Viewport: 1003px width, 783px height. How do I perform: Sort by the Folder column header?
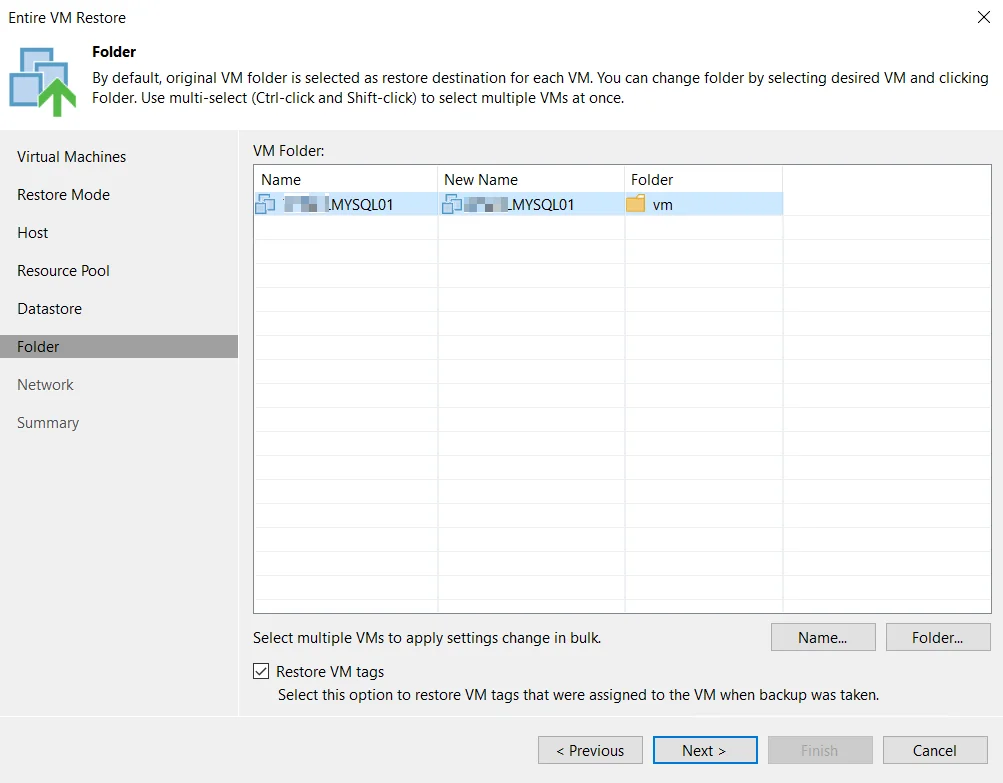tap(704, 180)
